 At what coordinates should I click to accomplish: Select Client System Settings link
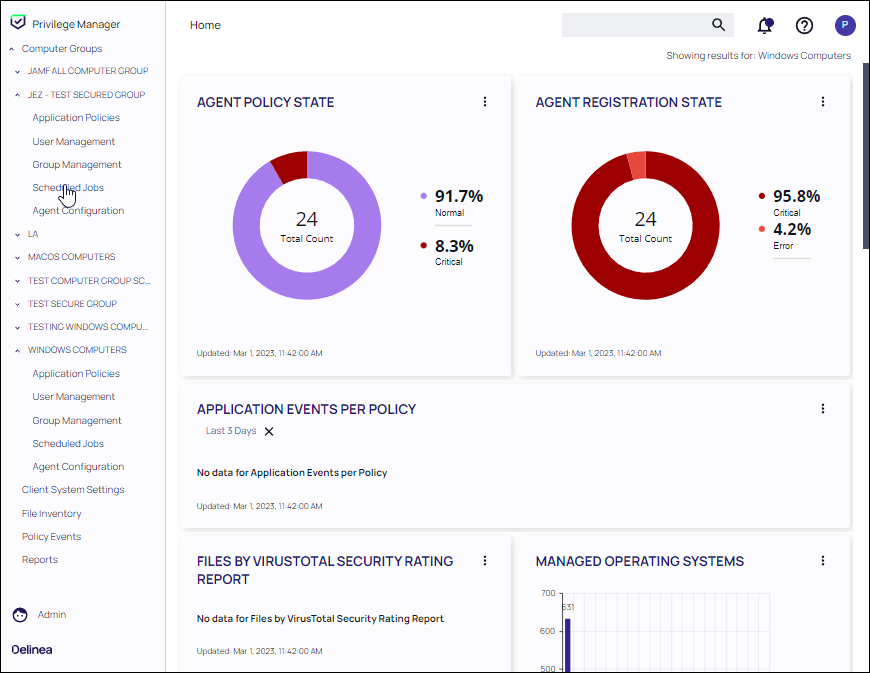(x=73, y=490)
